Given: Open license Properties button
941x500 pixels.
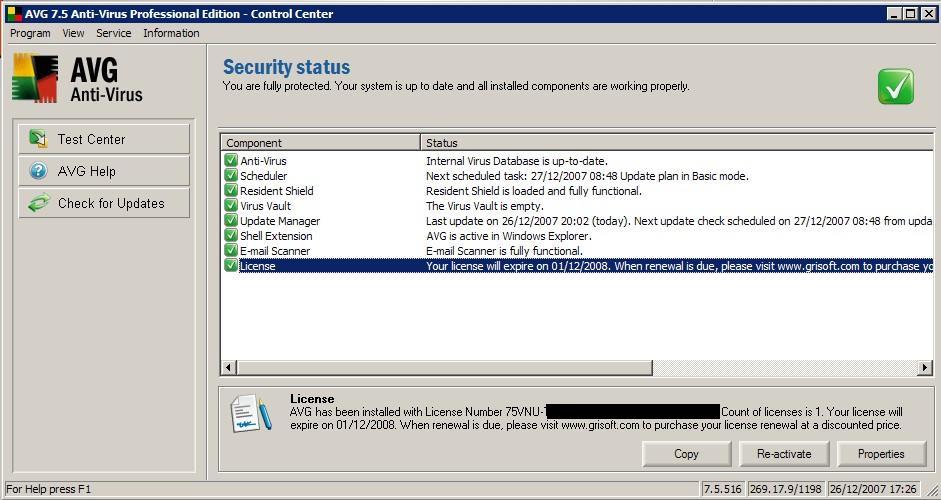Looking at the screenshot, I should point(881,454).
